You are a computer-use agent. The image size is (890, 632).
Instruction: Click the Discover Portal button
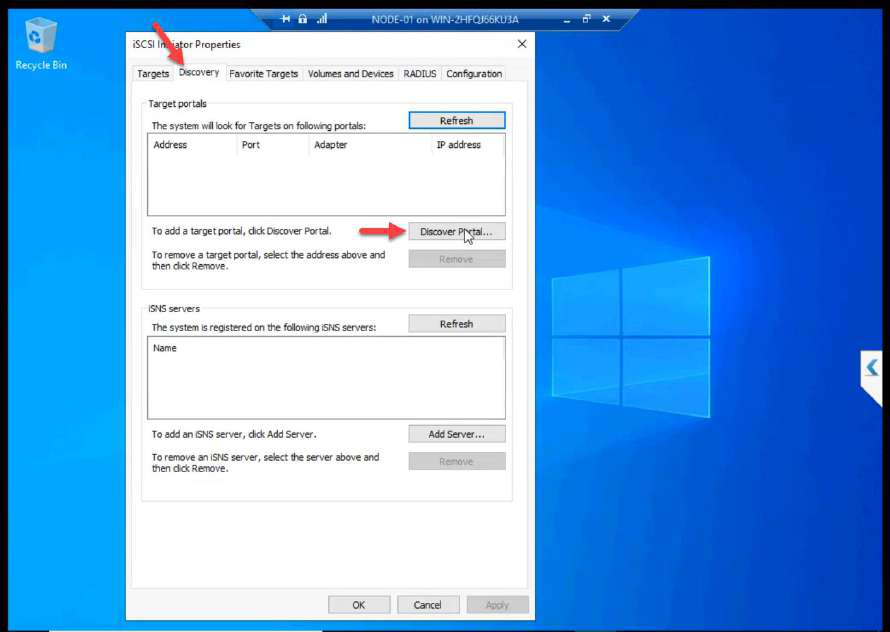pos(457,232)
